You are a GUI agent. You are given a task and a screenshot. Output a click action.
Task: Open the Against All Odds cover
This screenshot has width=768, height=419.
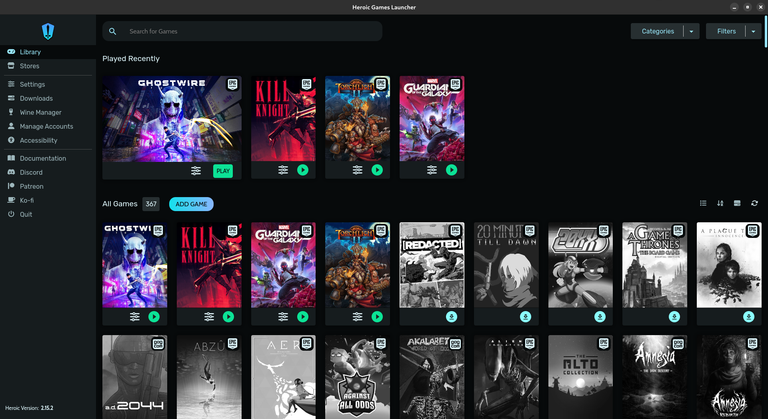point(358,377)
